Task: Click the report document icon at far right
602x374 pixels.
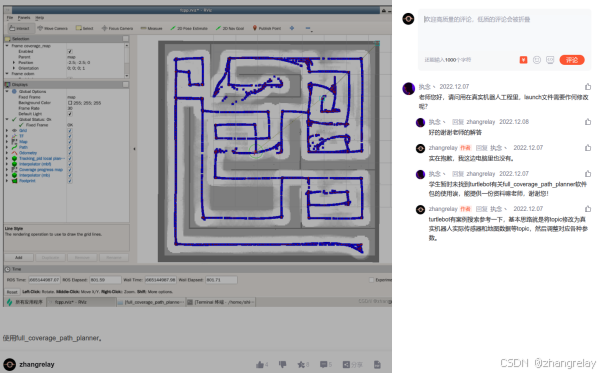Action: (x=377, y=364)
